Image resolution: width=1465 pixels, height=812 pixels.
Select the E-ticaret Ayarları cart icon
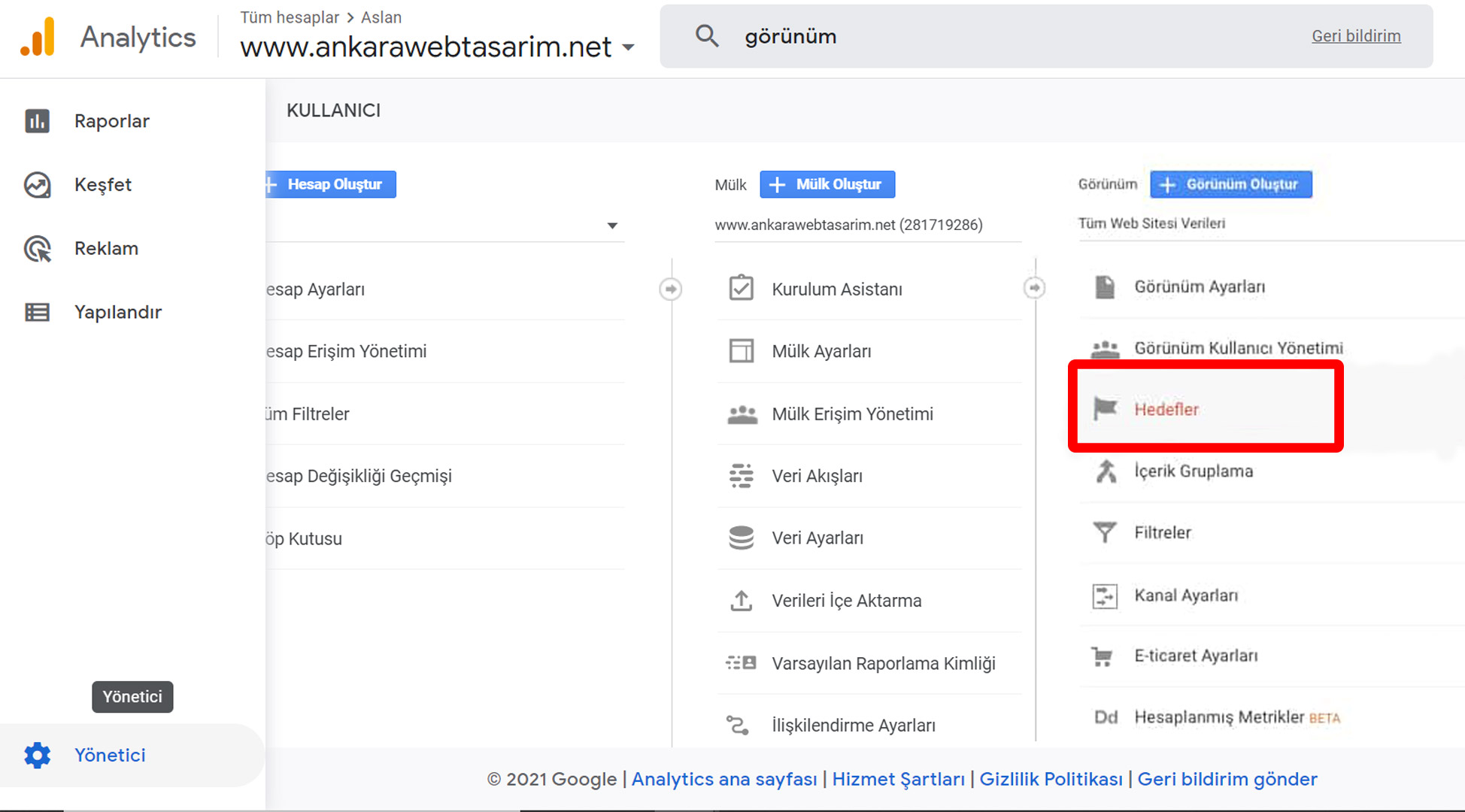[1105, 655]
